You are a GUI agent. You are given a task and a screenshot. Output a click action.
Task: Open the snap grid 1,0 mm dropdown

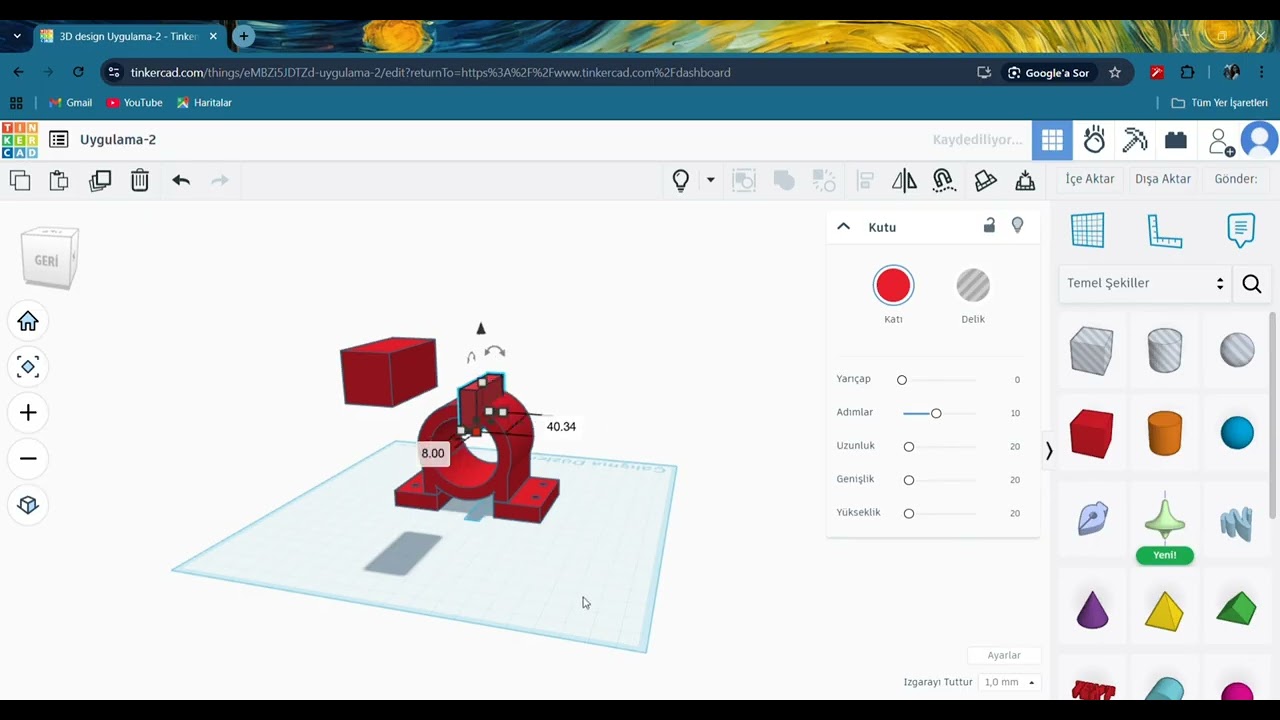click(x=1009, y=682)
